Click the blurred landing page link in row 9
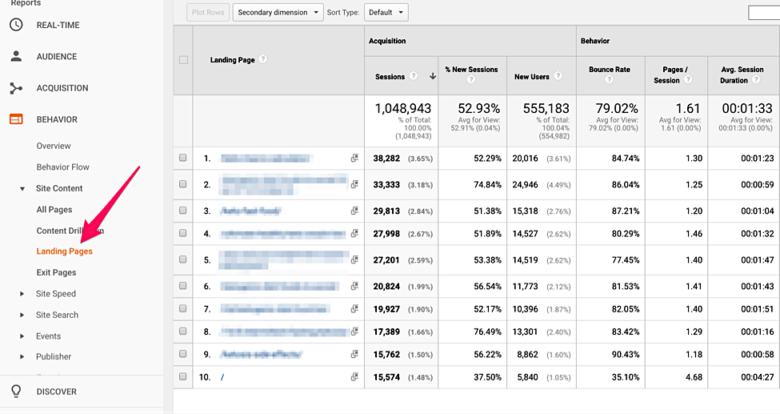This screenshot has height=414, width=780. 261,354
